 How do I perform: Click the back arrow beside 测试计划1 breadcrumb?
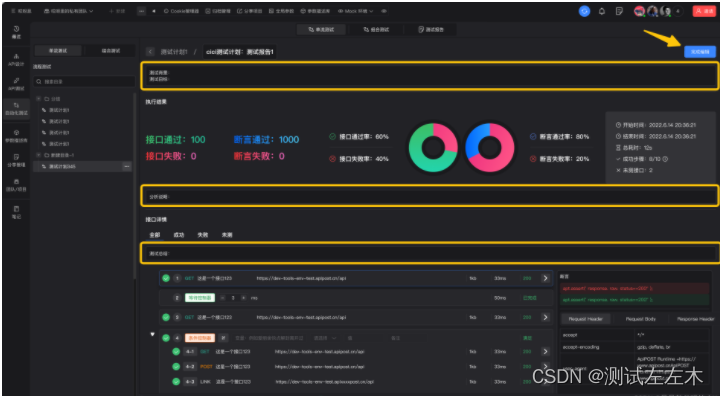pos(150,52)
